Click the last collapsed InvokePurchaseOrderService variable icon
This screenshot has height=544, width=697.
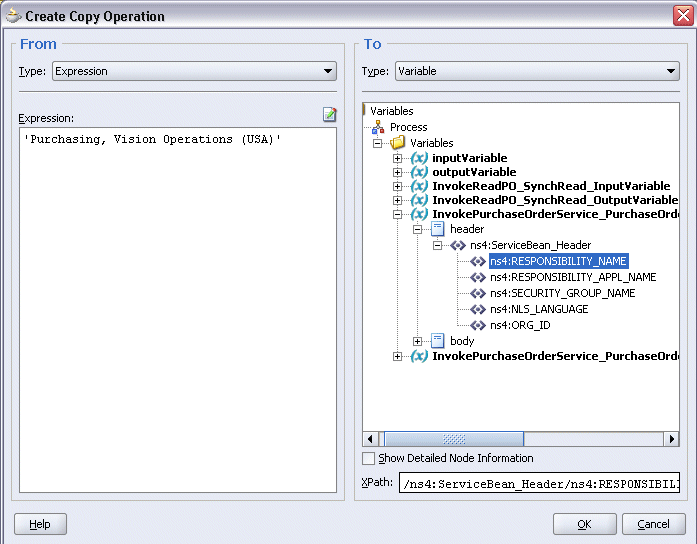419,356
